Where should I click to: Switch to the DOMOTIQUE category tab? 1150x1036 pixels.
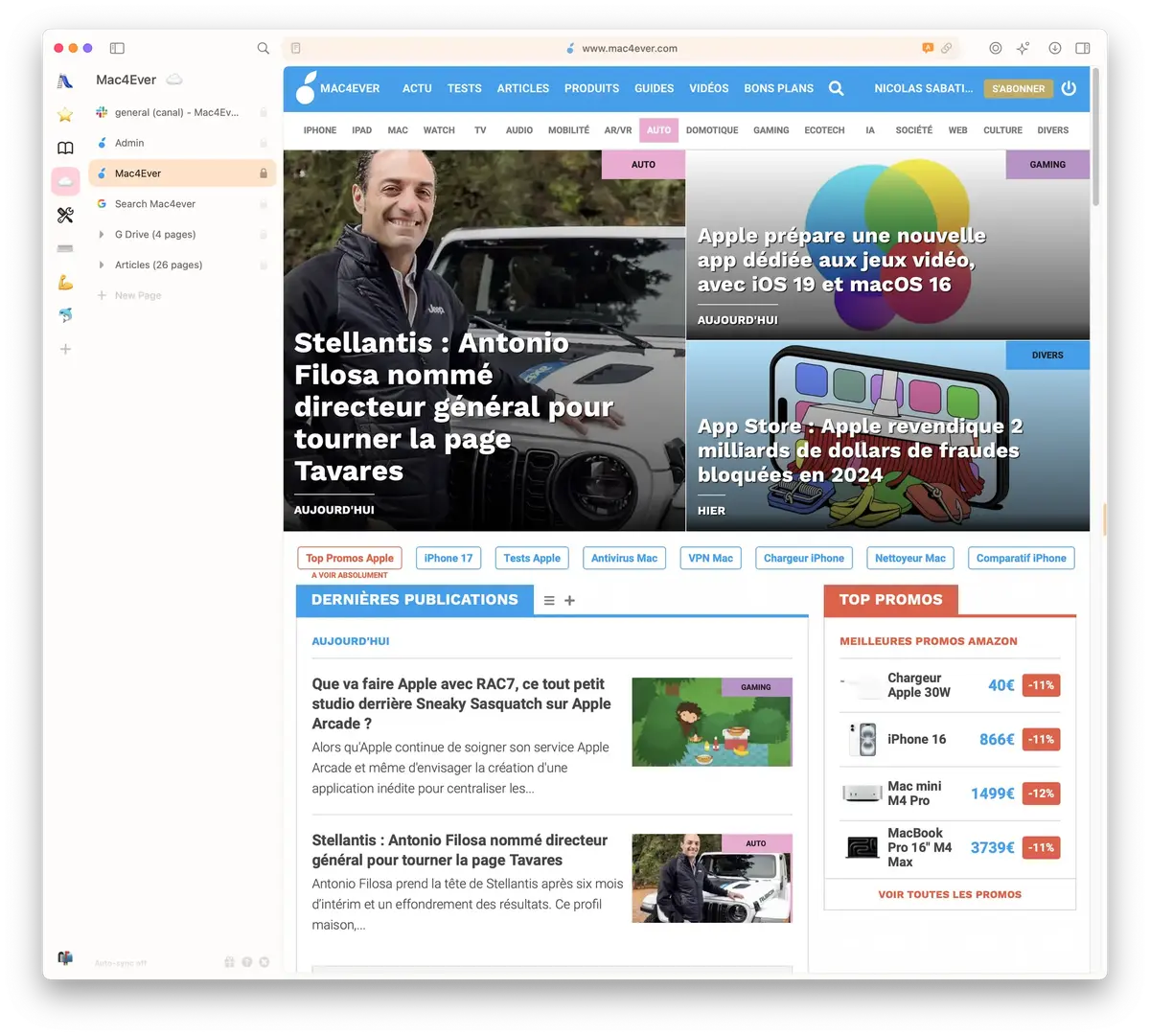(711, 130)
